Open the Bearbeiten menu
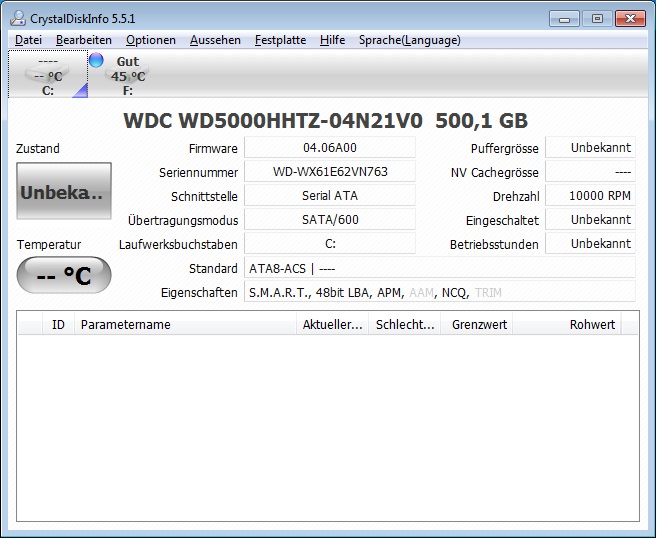 84,40
